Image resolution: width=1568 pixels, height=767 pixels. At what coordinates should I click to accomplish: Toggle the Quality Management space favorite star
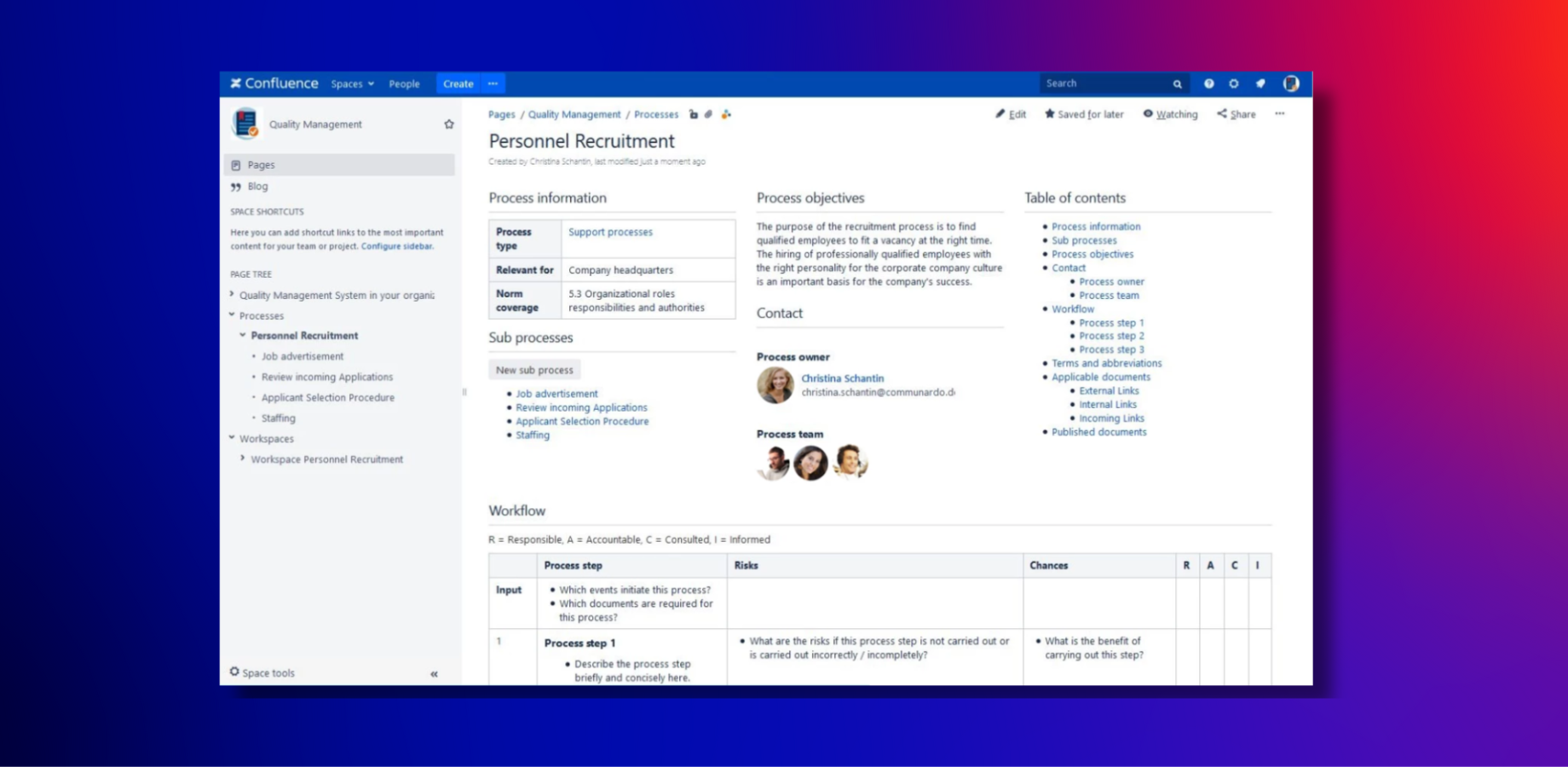pyautogui.click(x=448, y=124)
